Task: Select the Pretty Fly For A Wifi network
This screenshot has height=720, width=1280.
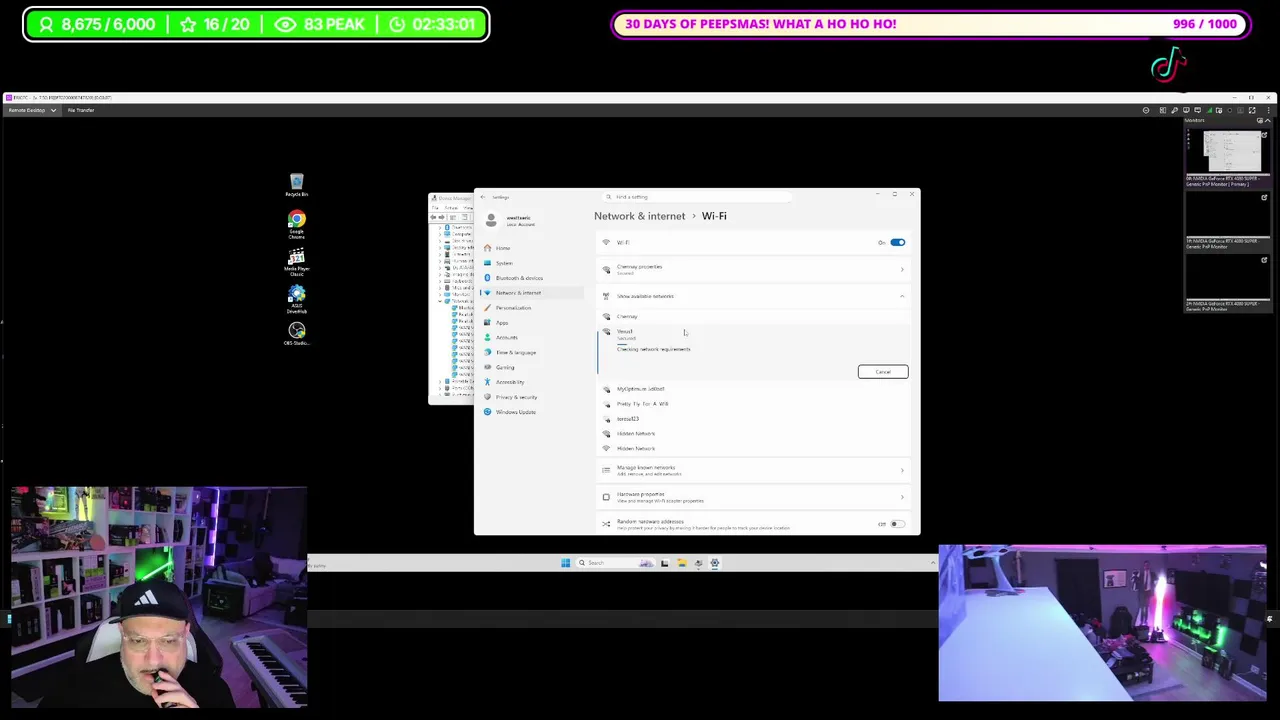Action: click(x=755, y=404)
